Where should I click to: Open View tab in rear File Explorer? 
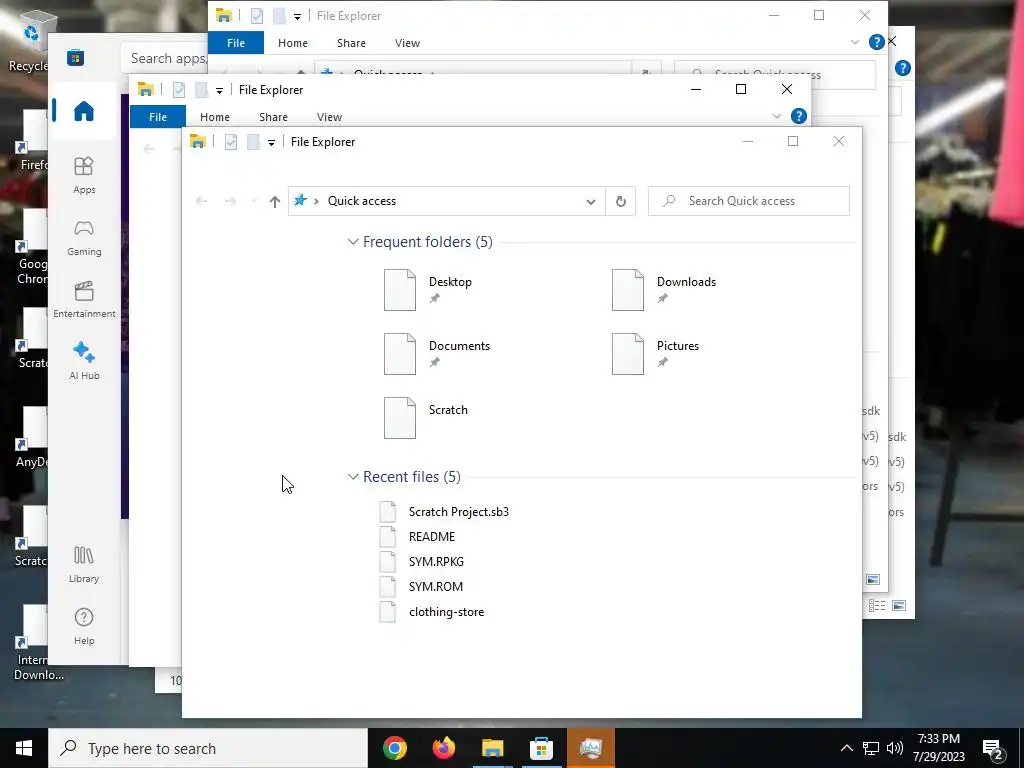click(x=408, y=42)
